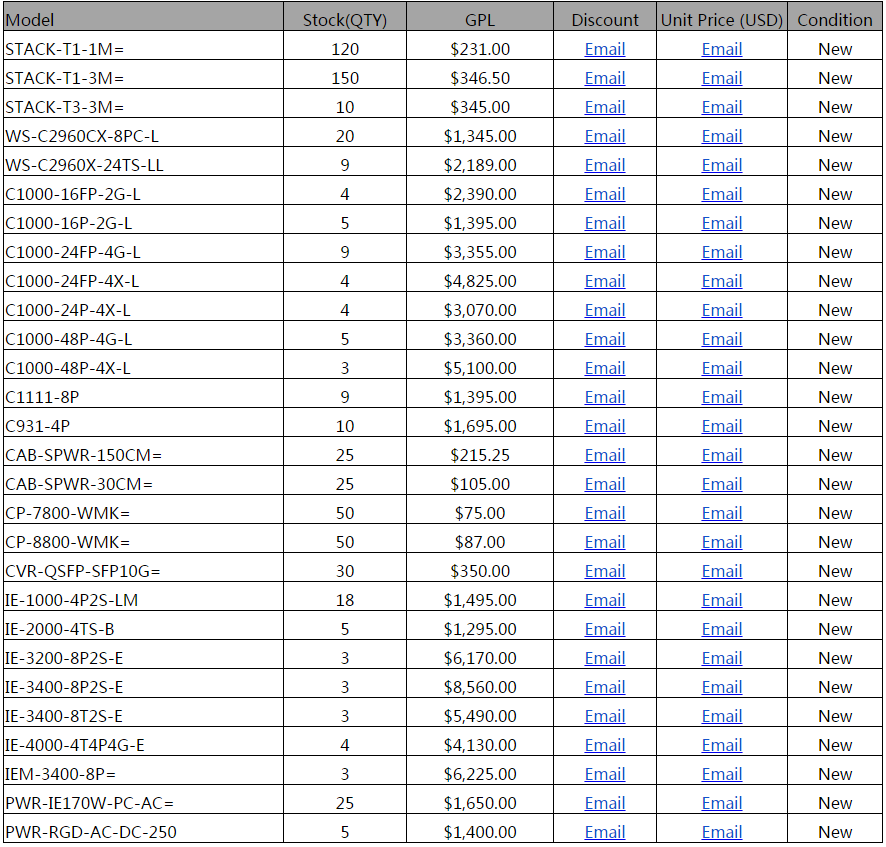Click the $2,189.00 GPL price

(x=480, y=165)
